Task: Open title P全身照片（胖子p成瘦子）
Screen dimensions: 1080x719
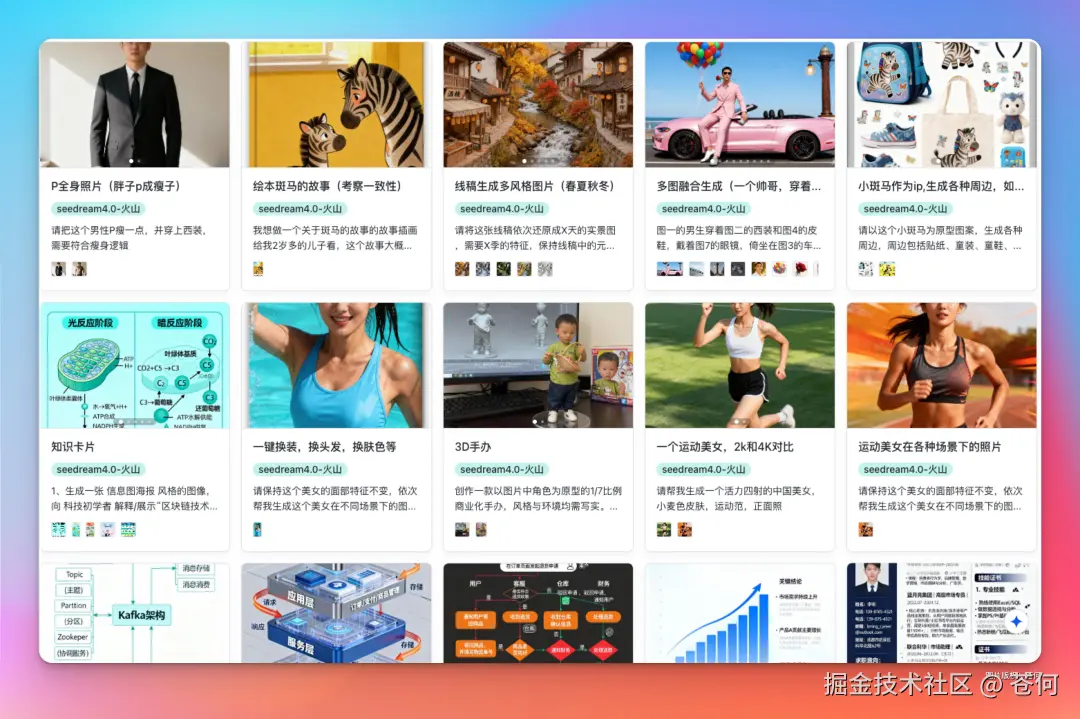Action: click(x=116, y=186)
